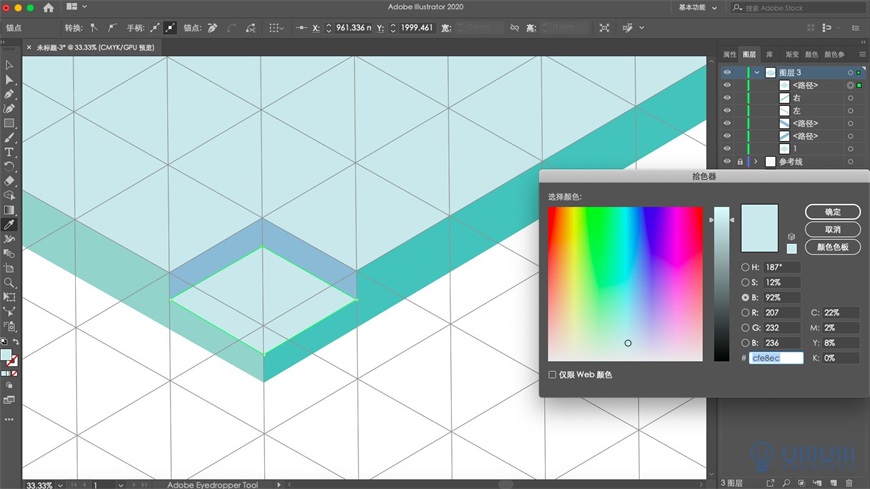Enable the 仅限 Web 颜色 checkbox
Image resolution: width=870 pixels, height=489 pixels.
[x=553, y=375]
